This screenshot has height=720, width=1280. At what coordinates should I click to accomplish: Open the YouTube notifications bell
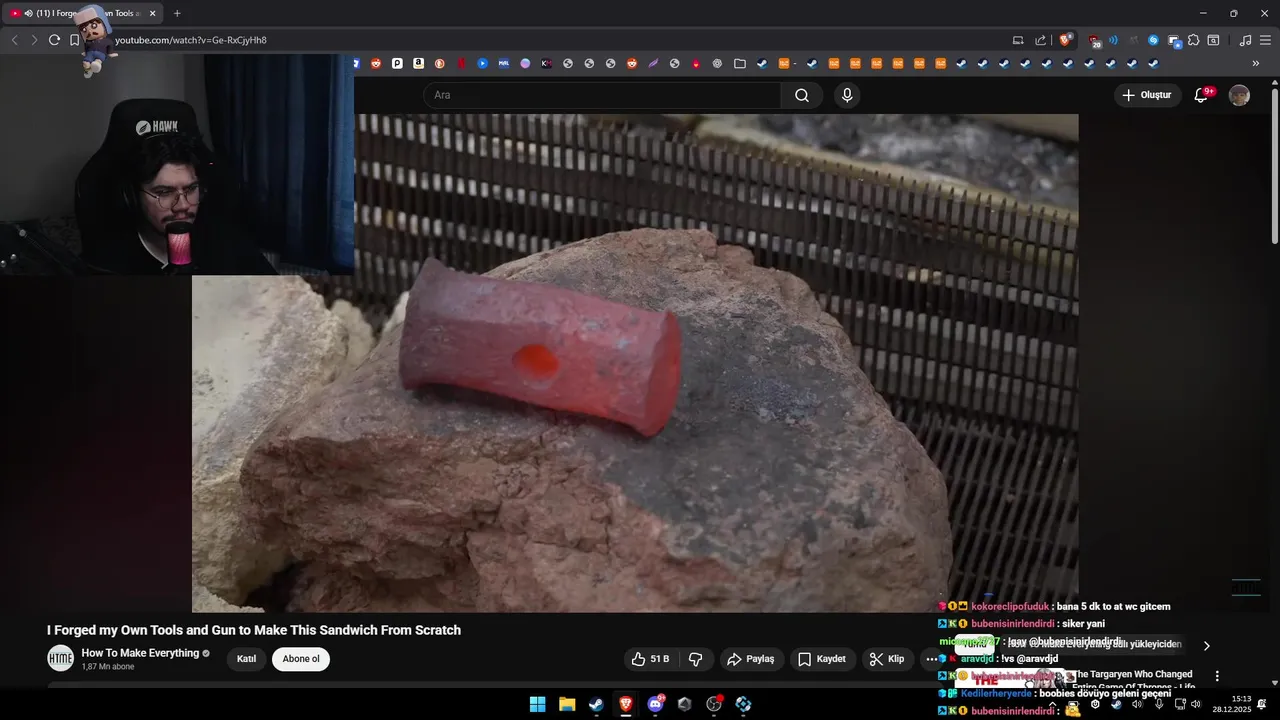[1201, 95]
